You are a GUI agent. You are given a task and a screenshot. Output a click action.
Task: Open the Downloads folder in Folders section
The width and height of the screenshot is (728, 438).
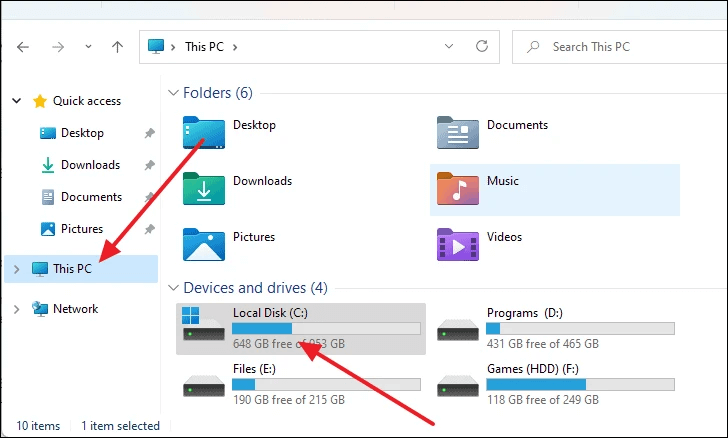coord(204,188)
